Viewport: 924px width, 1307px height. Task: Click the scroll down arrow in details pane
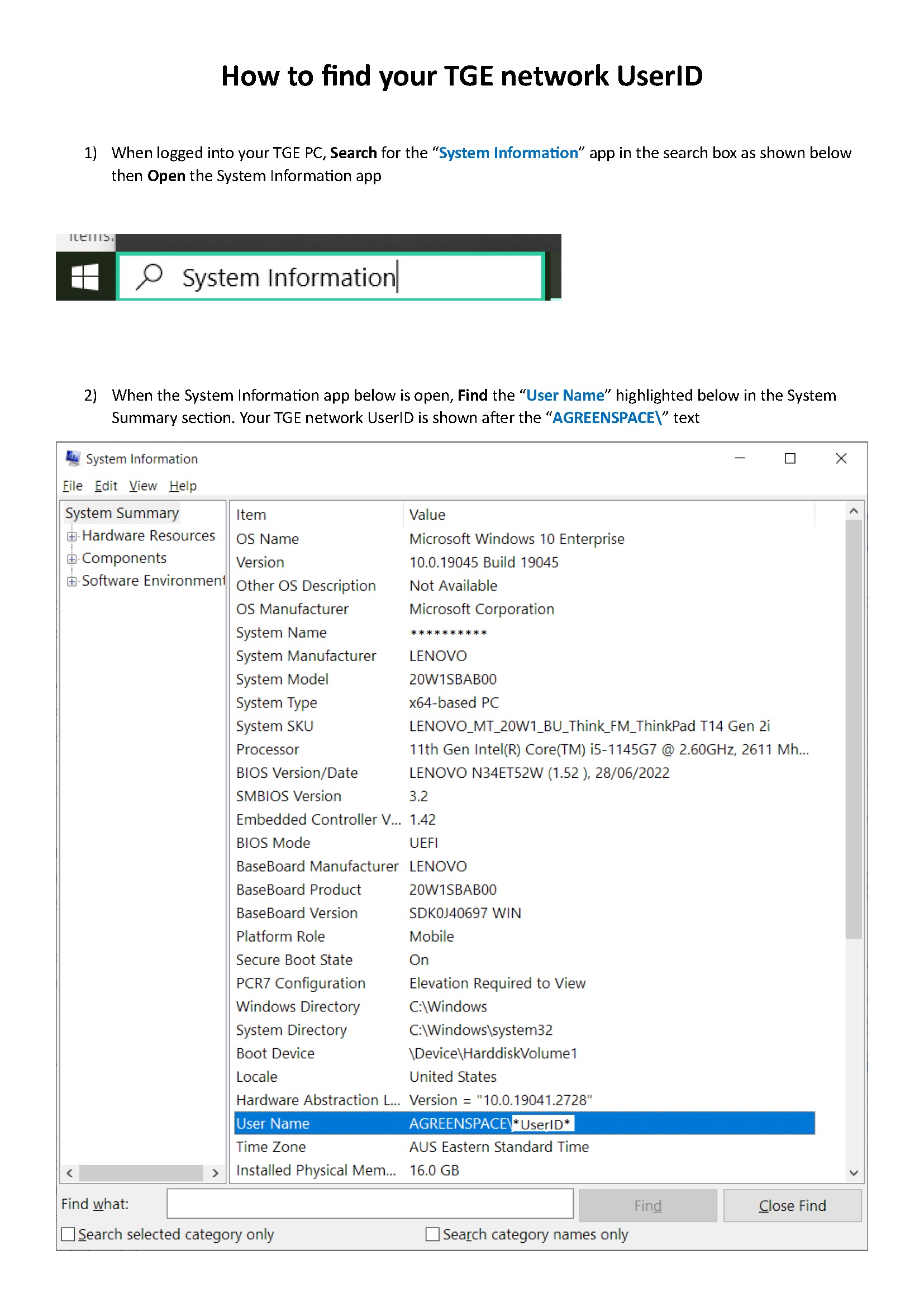point(853,1173)
